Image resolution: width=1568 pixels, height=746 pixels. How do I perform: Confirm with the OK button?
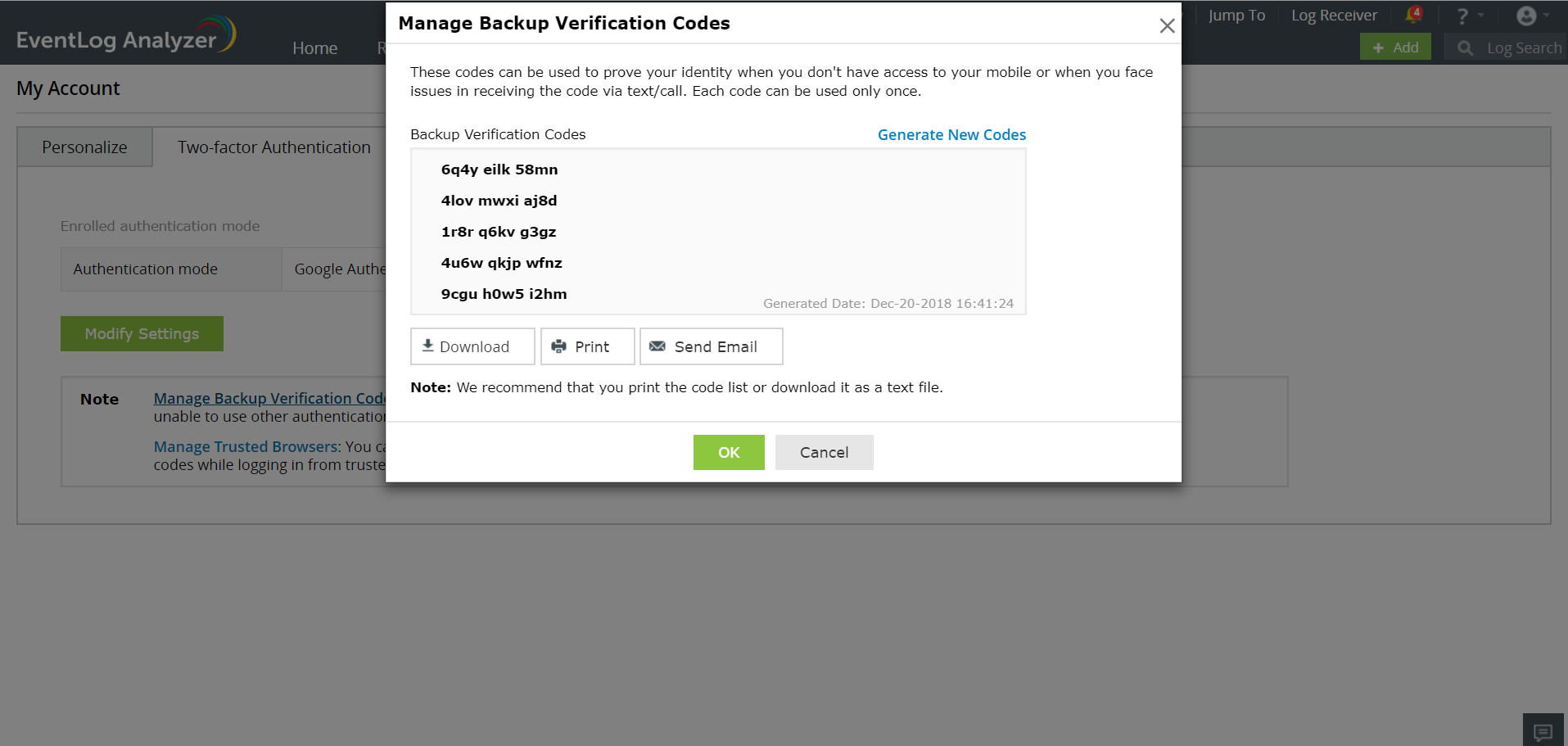tap(729, 453)
